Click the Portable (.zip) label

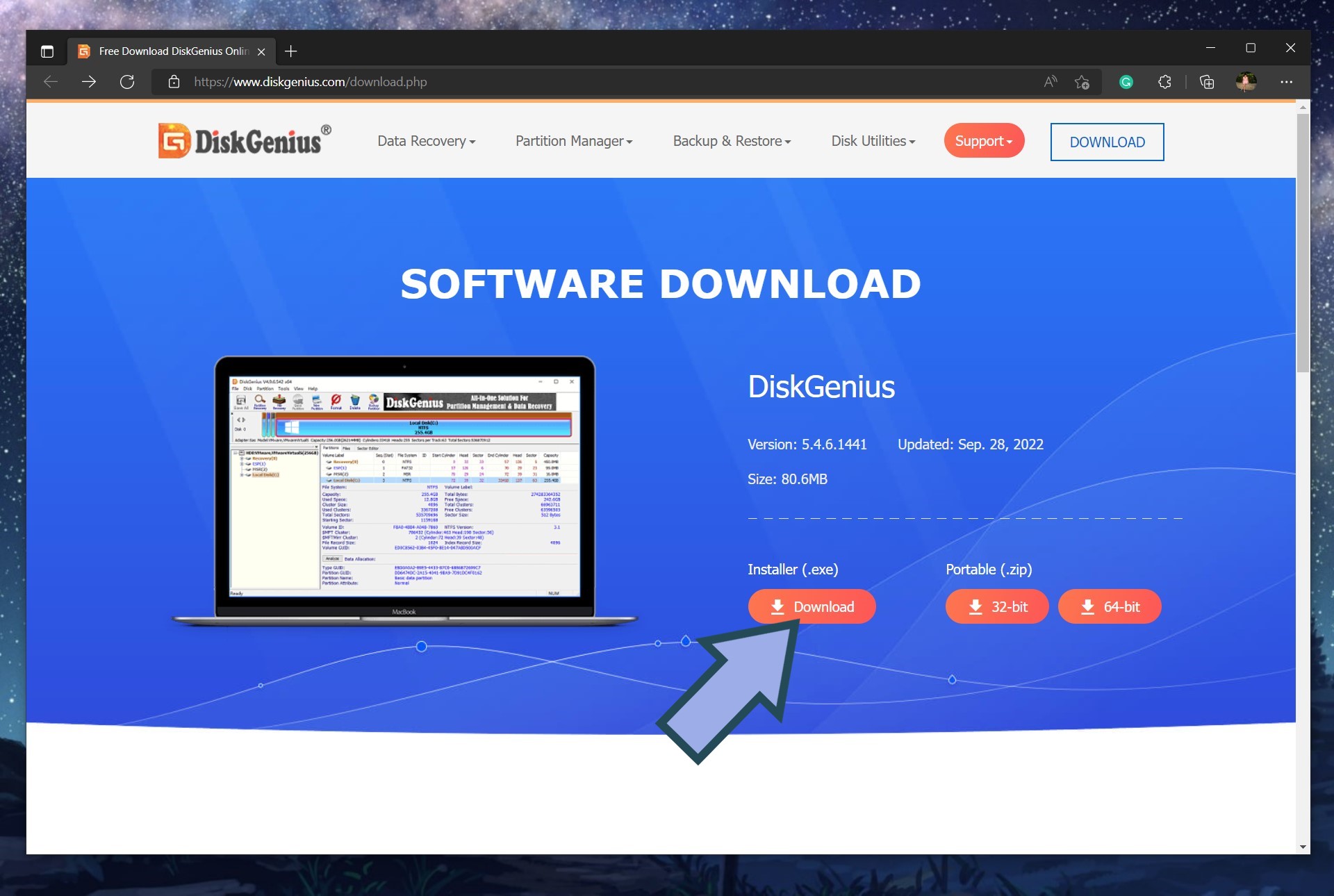(989, 570)
